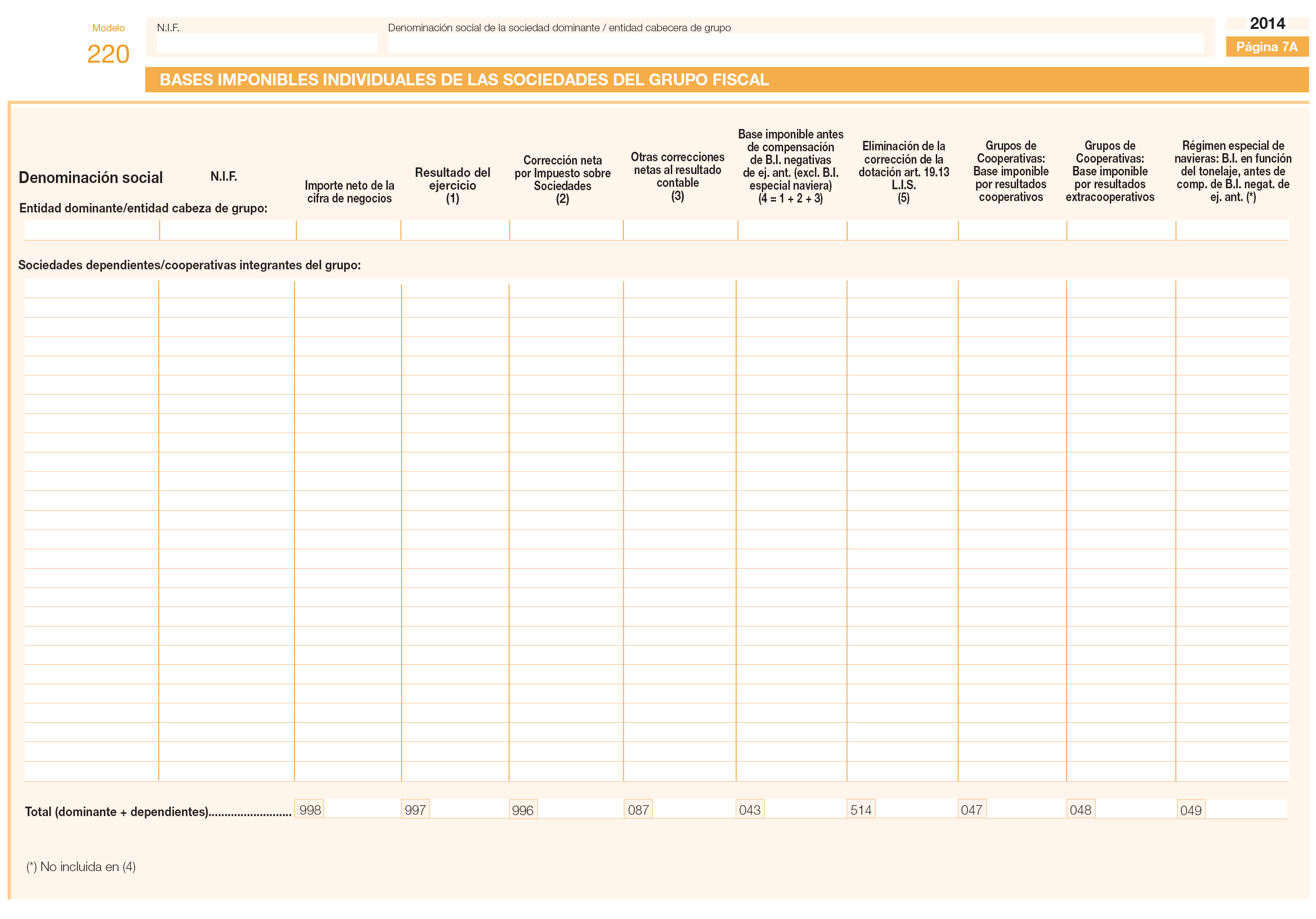Click the 'Resultado del ejercicio (1)' heading

click(x=452, y=185)
